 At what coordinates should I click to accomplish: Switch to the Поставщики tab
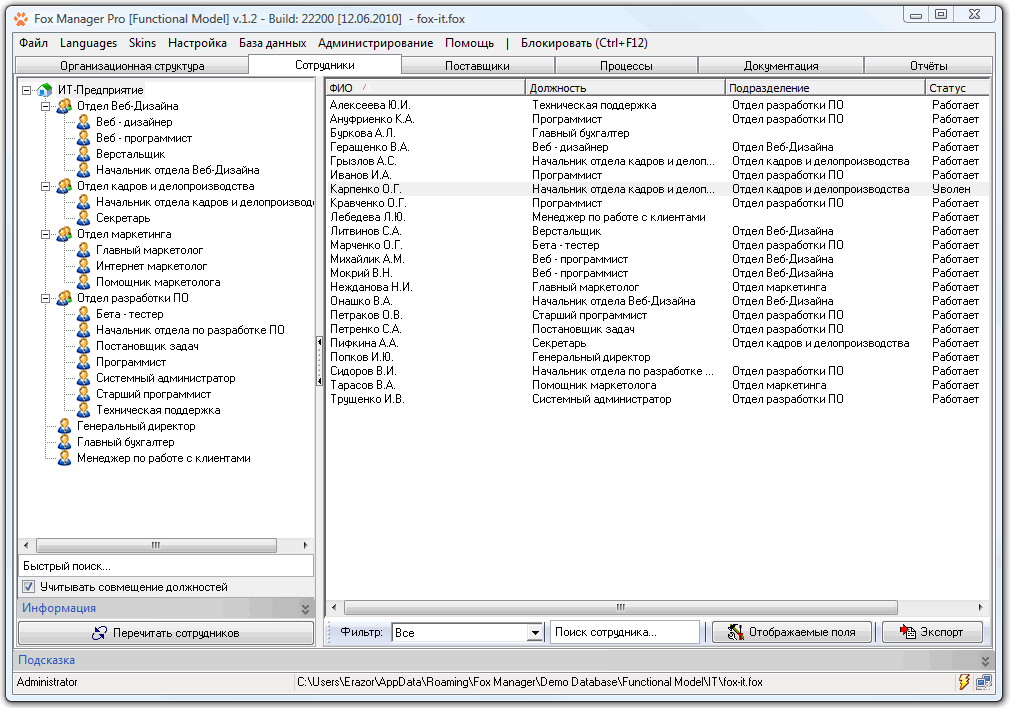[x=477, y=66]
